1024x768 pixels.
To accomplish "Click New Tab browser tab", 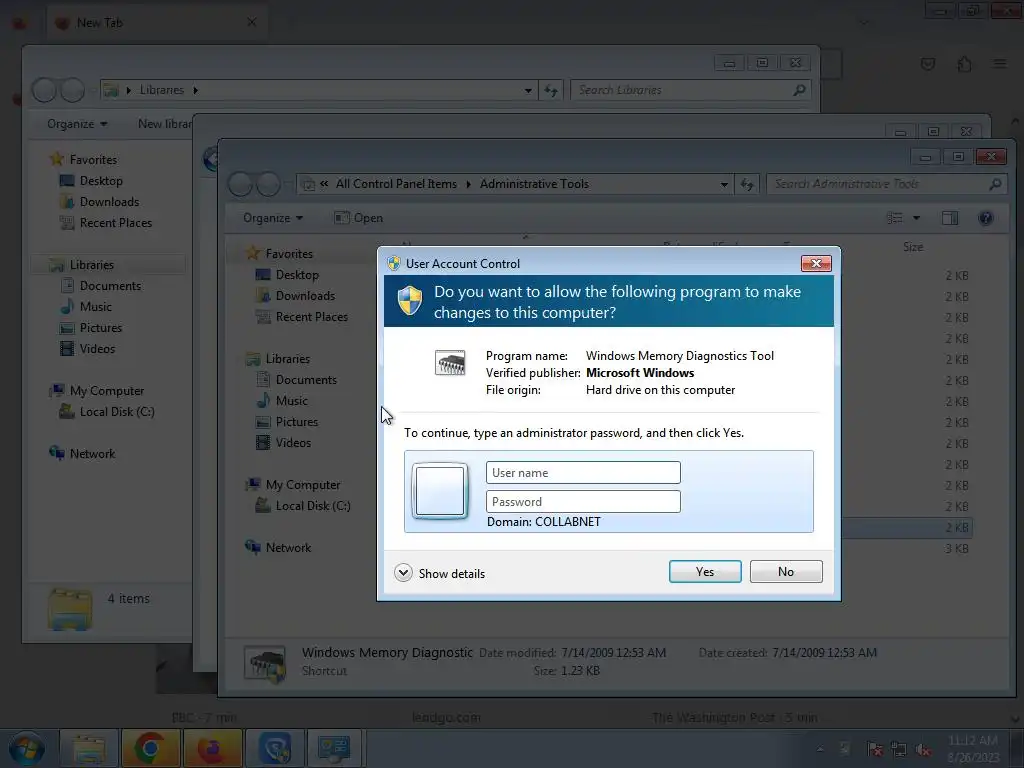I will 157,23.
